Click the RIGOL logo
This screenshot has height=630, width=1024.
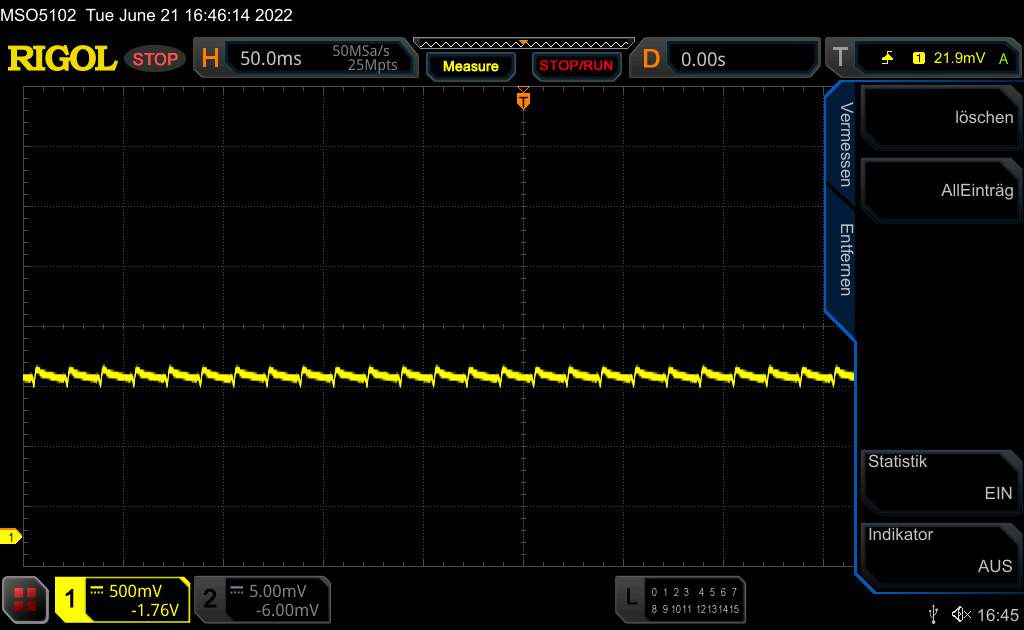(x=62, y=59)
